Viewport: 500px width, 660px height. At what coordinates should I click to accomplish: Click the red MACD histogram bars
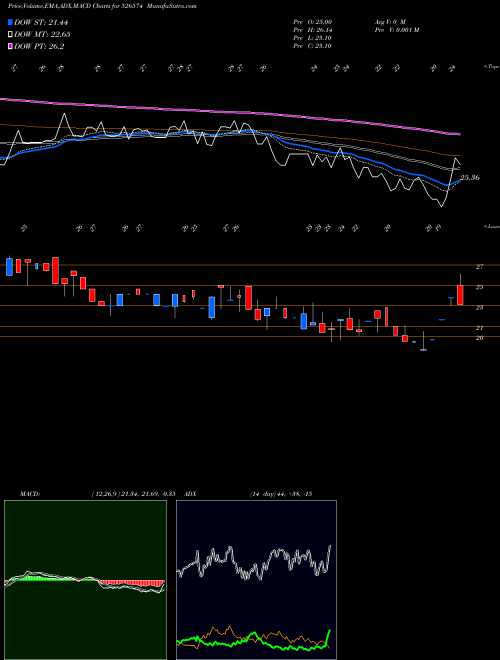133,583
